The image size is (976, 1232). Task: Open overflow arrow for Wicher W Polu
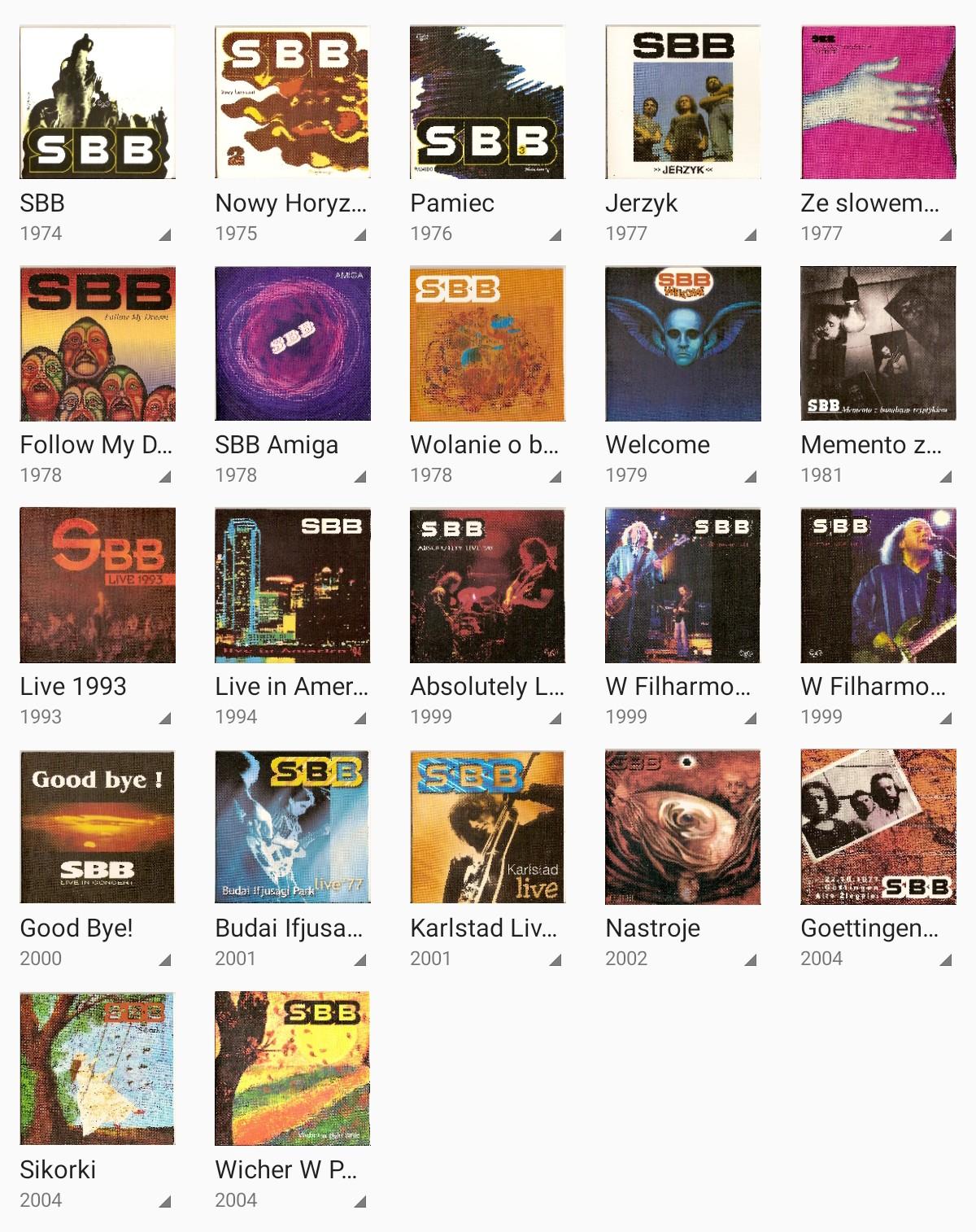tap(360, 1202)
